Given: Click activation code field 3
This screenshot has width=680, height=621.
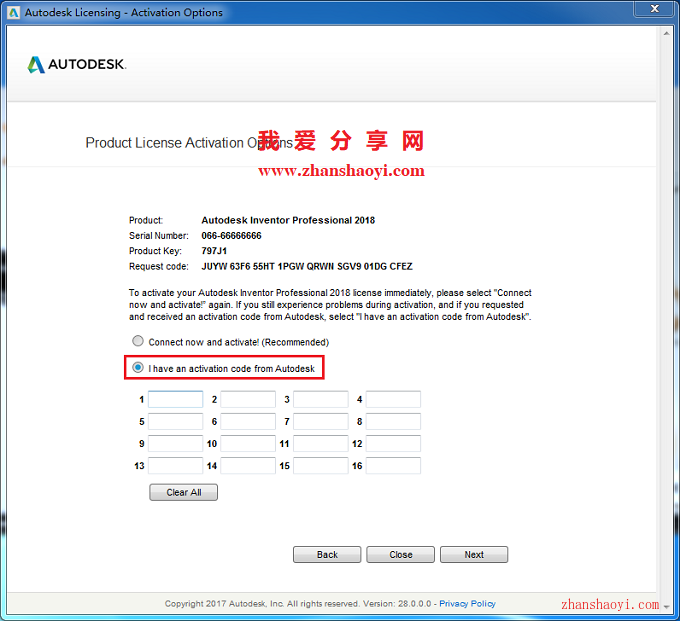Looking at the screenshot, I should (320, 399).
